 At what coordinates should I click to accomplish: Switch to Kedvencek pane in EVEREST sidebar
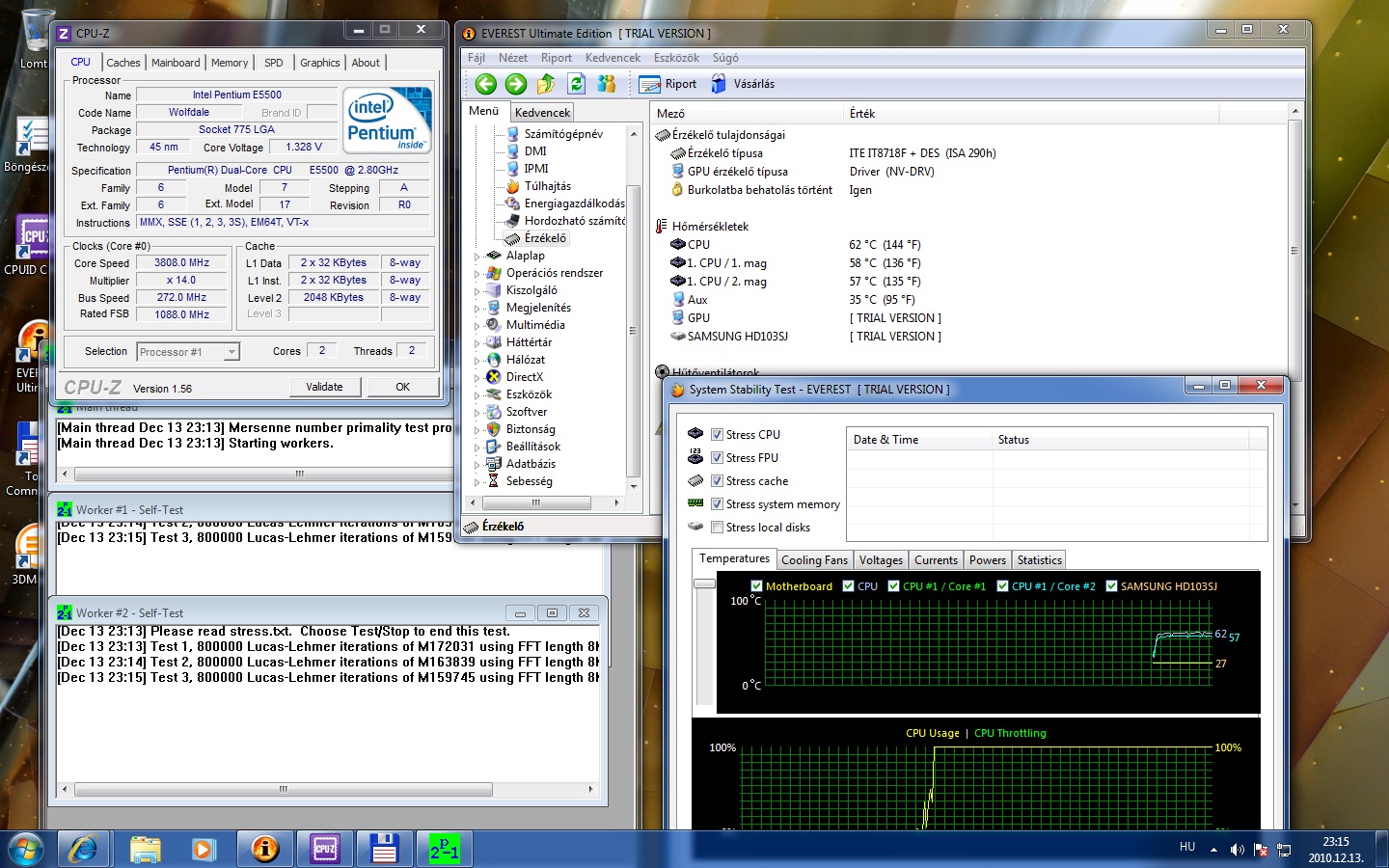pyautogui.click(x=542, y=113)
